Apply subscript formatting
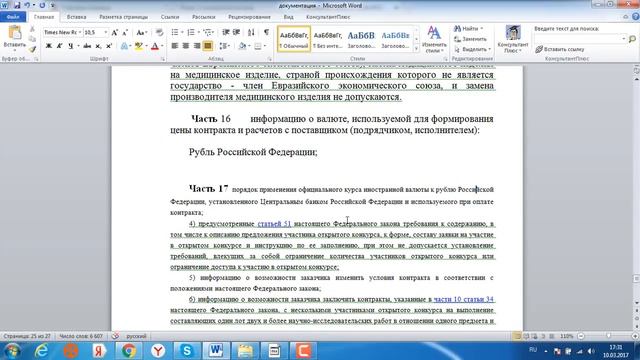Viewport: 640px width, 360px height. pos(98,46)
